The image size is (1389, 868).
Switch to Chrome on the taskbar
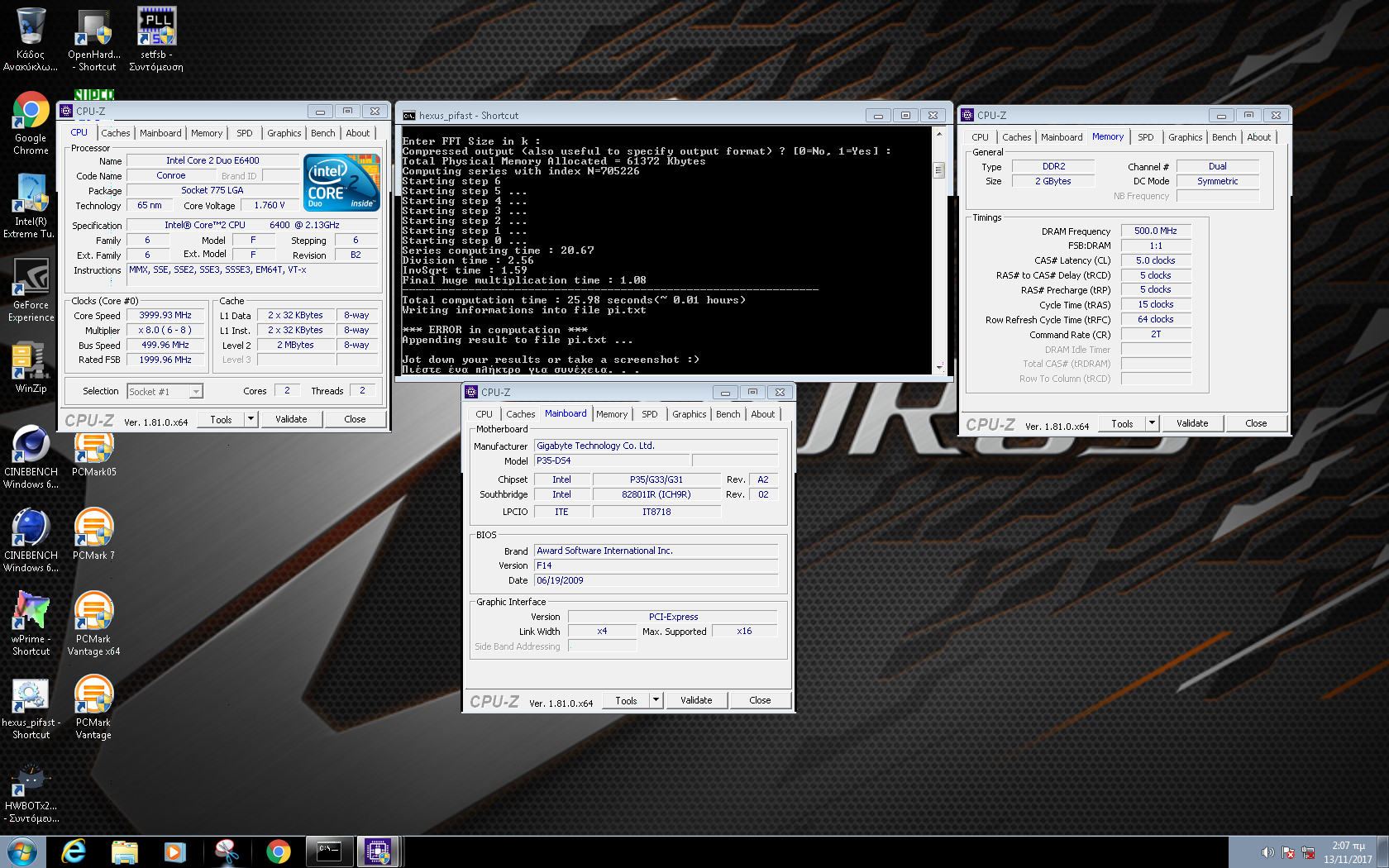click(x=279, y=851)
